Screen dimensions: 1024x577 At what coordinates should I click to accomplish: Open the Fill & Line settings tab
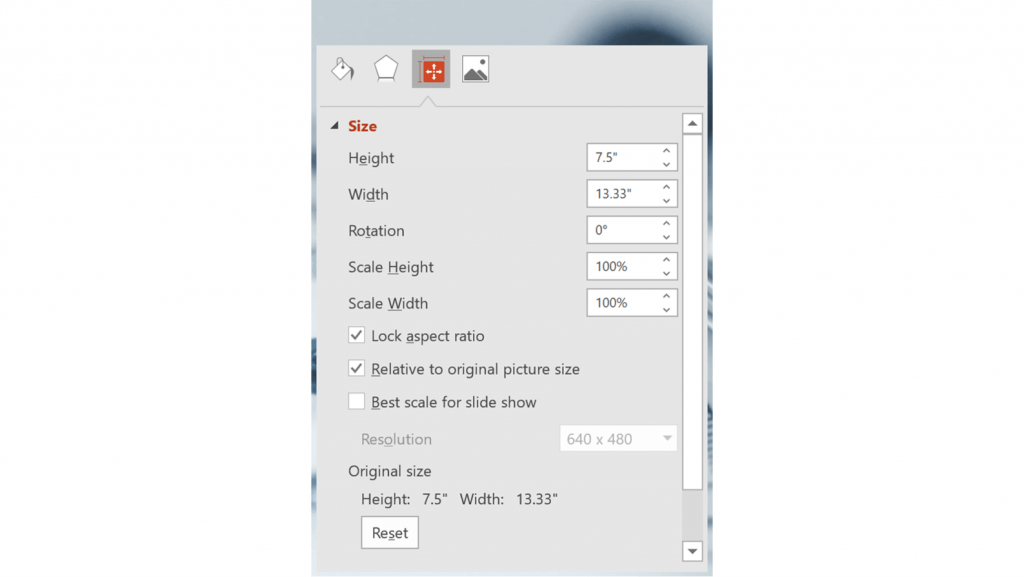pyautogui.click(x=341, y=68)
